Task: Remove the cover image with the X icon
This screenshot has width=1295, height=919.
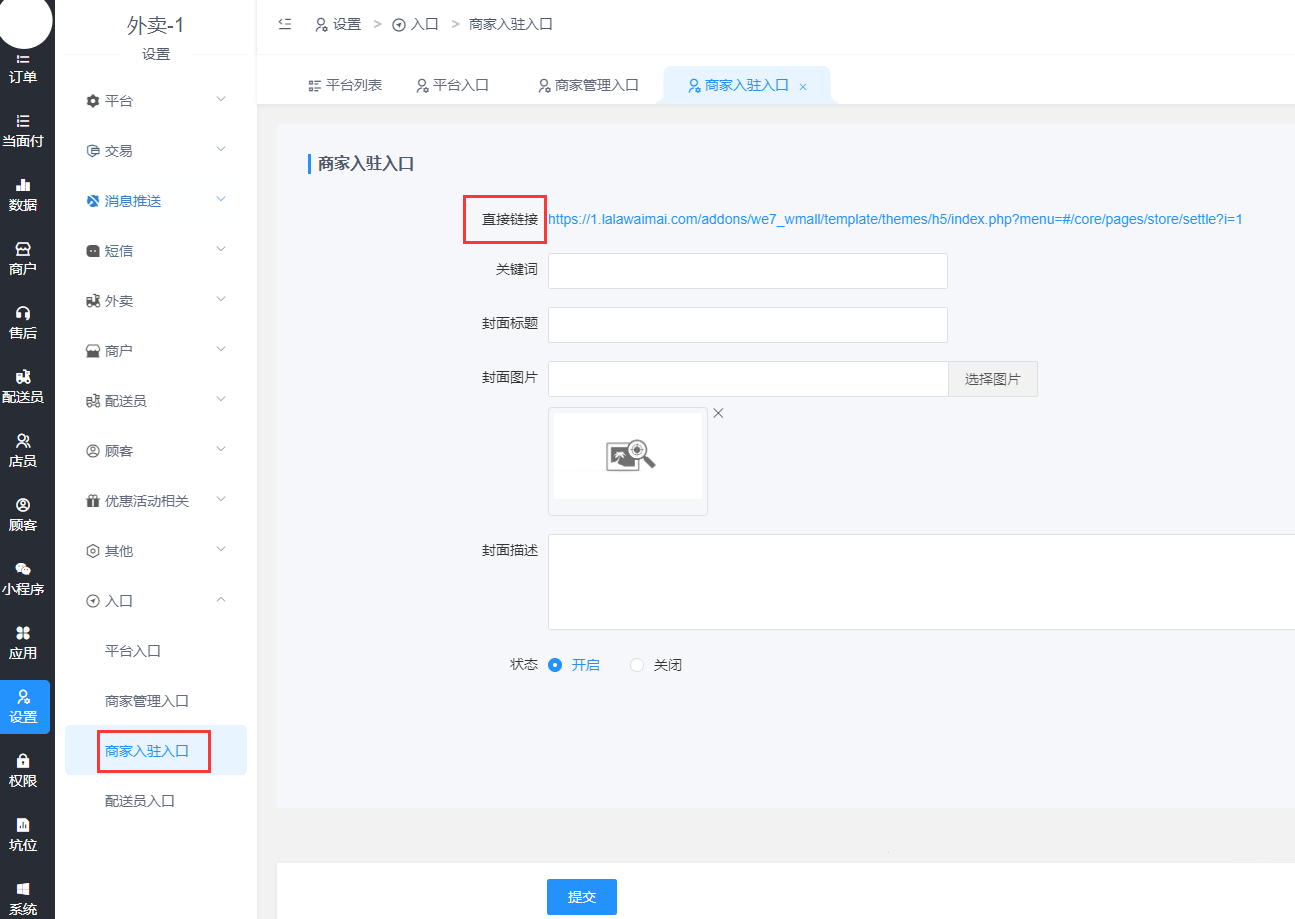Action: [718, 413]
